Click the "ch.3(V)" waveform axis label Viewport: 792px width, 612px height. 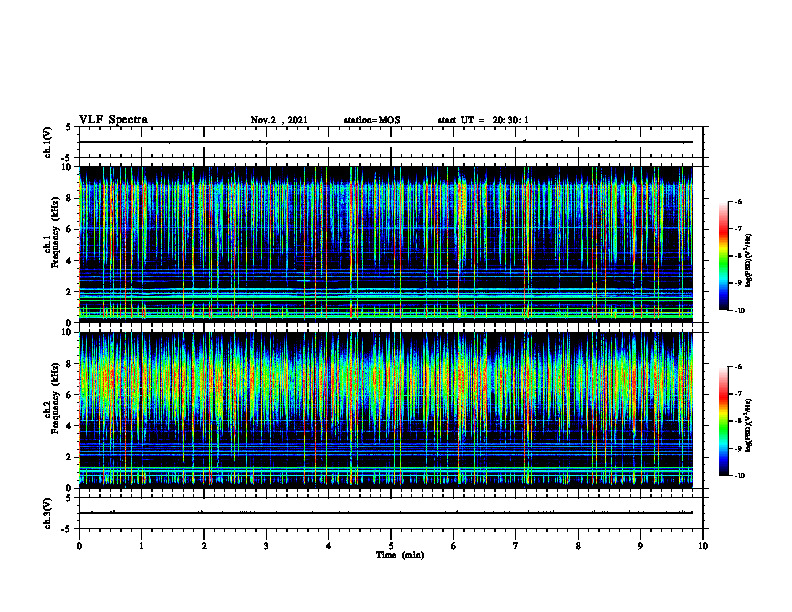click(47, 513)
